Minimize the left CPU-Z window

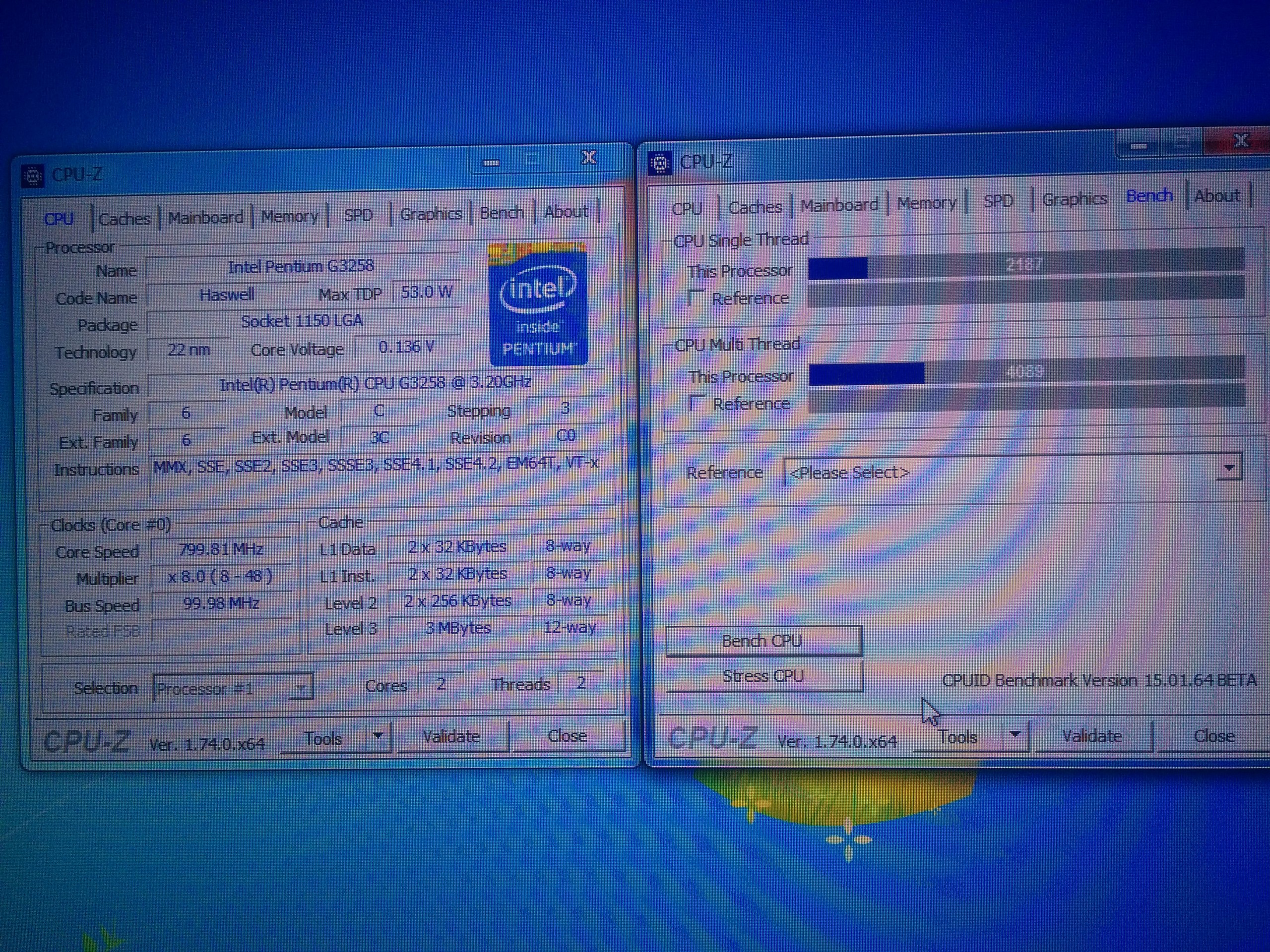491,163
